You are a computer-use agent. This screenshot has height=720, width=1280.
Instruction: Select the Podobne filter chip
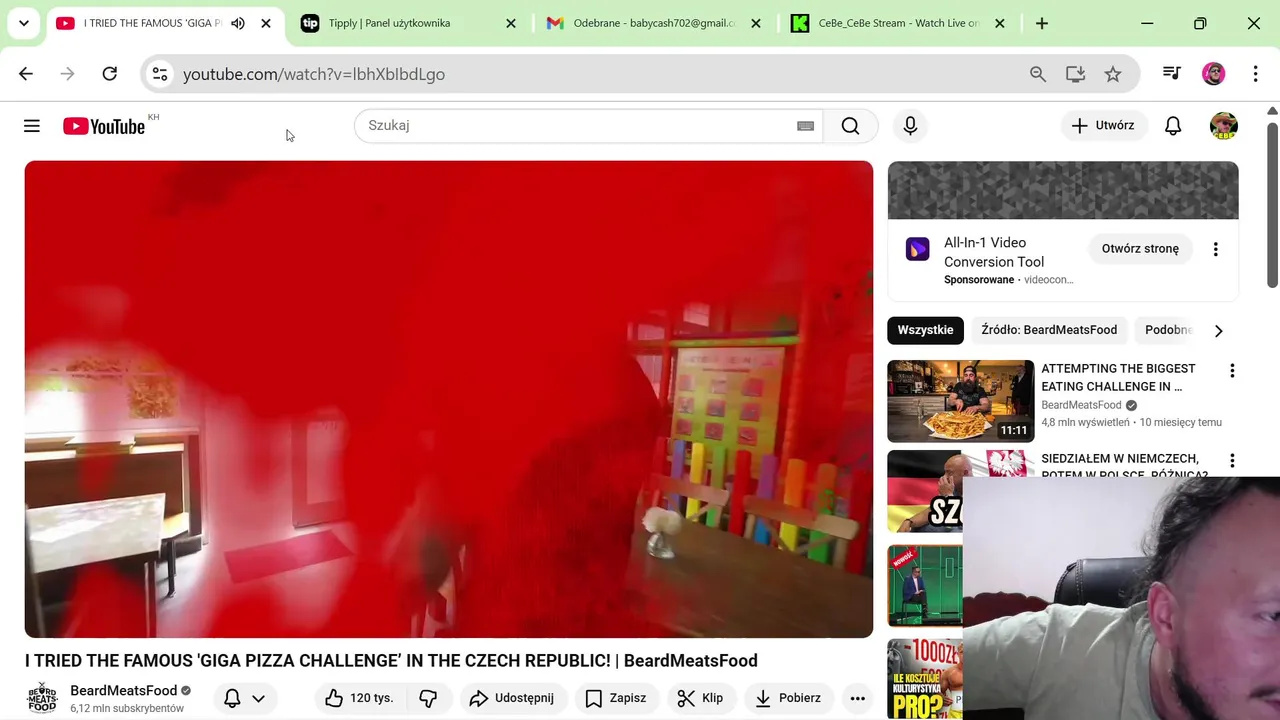[x=1168, y=330]
